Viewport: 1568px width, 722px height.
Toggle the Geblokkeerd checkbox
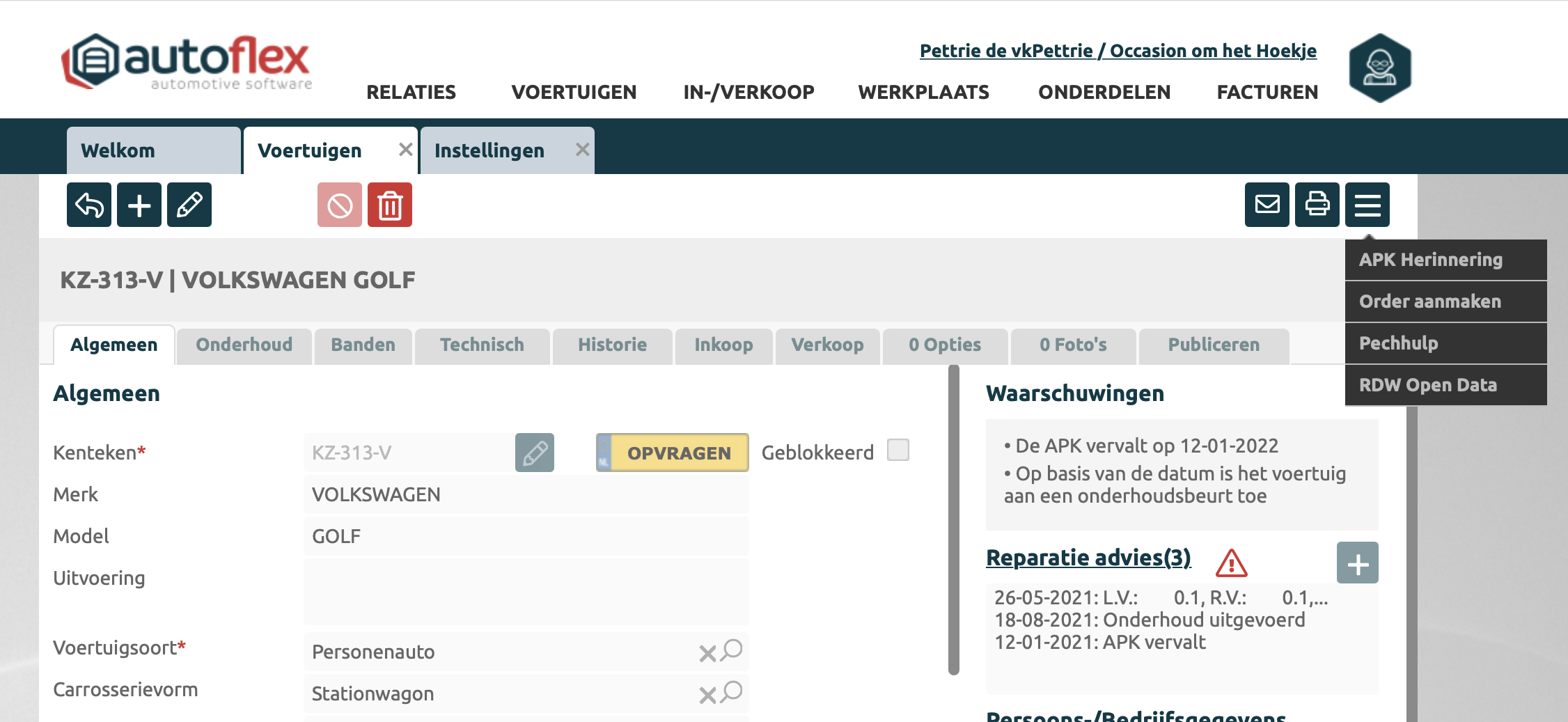tap(898, 450)
